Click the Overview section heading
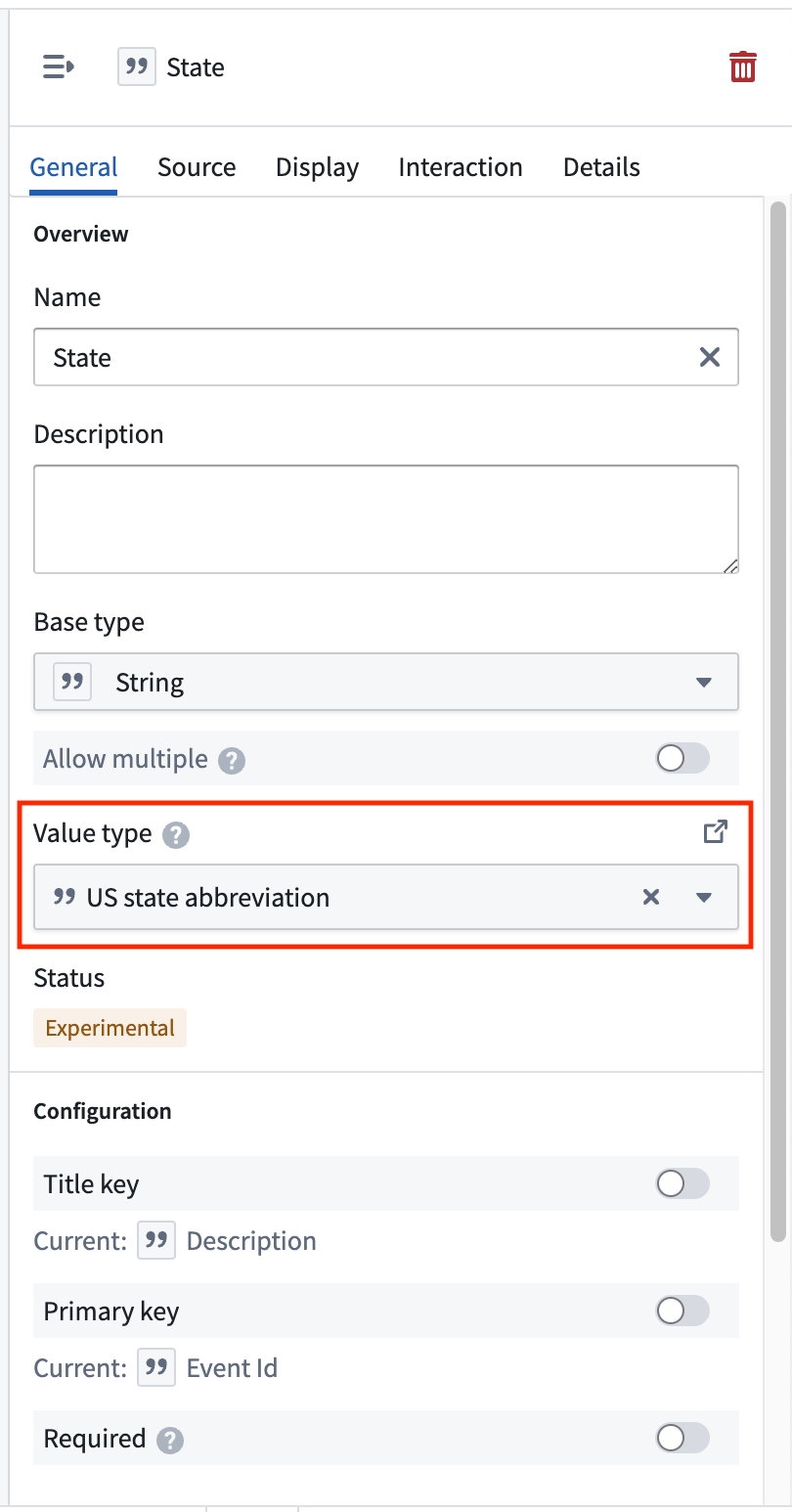The image size is (792, 1512). tap(81, 234)
